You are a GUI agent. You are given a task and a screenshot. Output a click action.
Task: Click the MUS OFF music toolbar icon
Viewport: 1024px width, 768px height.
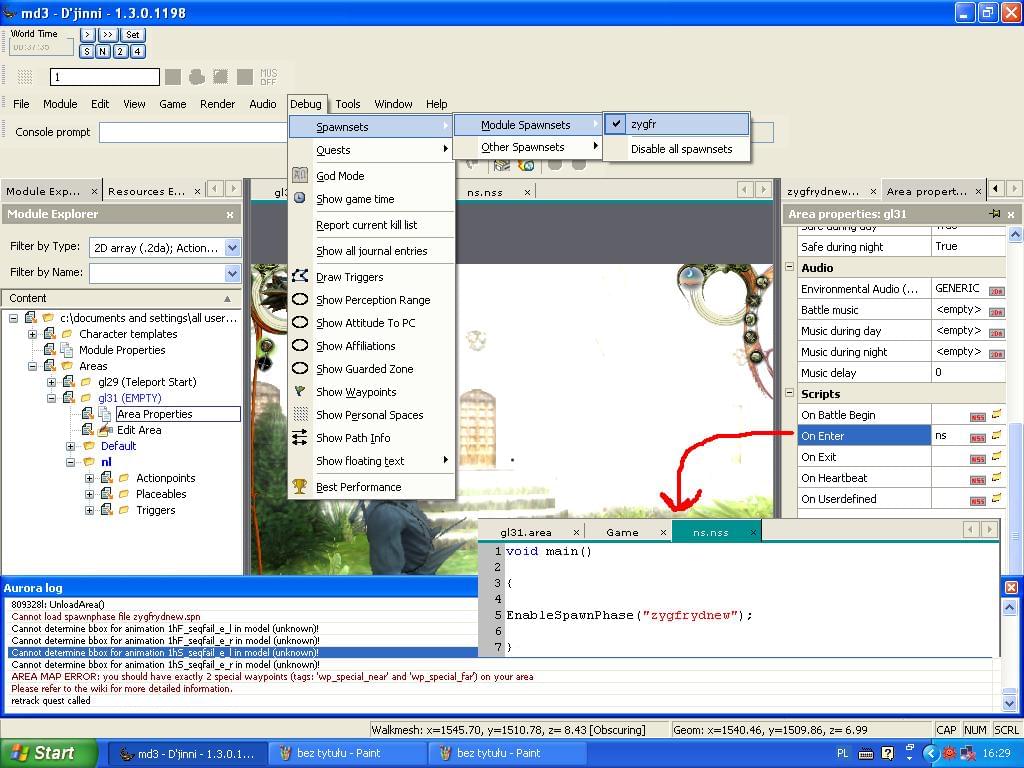268,77
